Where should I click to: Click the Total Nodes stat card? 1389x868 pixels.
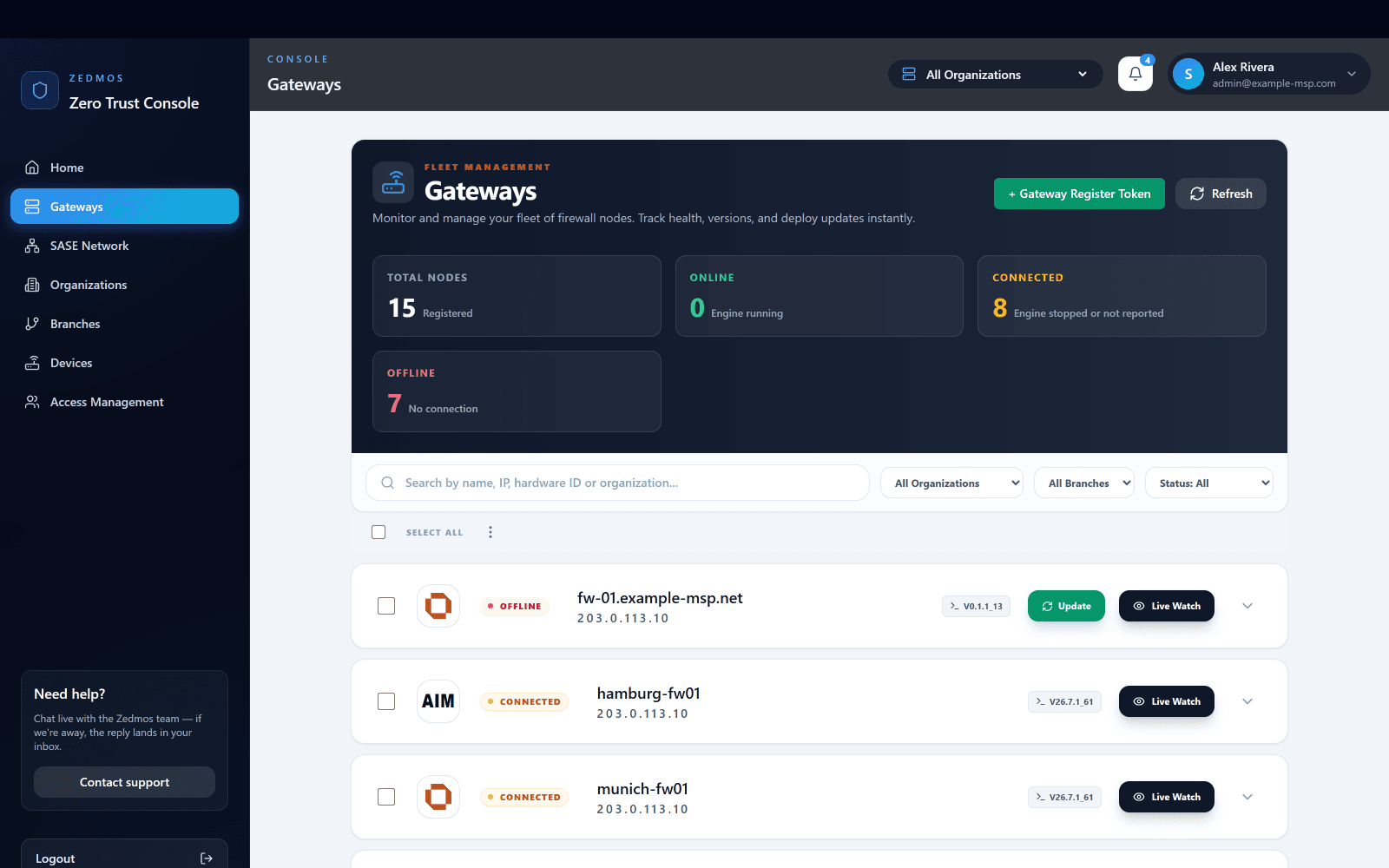(x=517, y=296)
